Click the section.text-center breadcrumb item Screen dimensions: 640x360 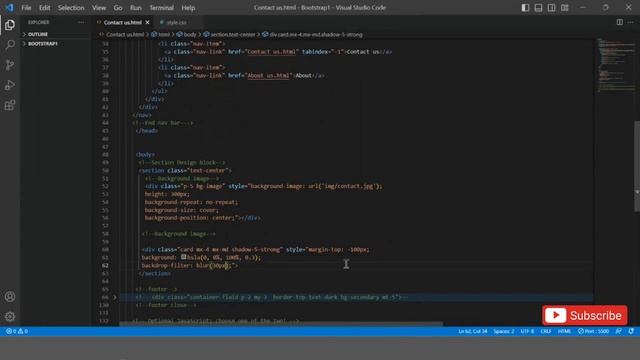coord(229,35)
